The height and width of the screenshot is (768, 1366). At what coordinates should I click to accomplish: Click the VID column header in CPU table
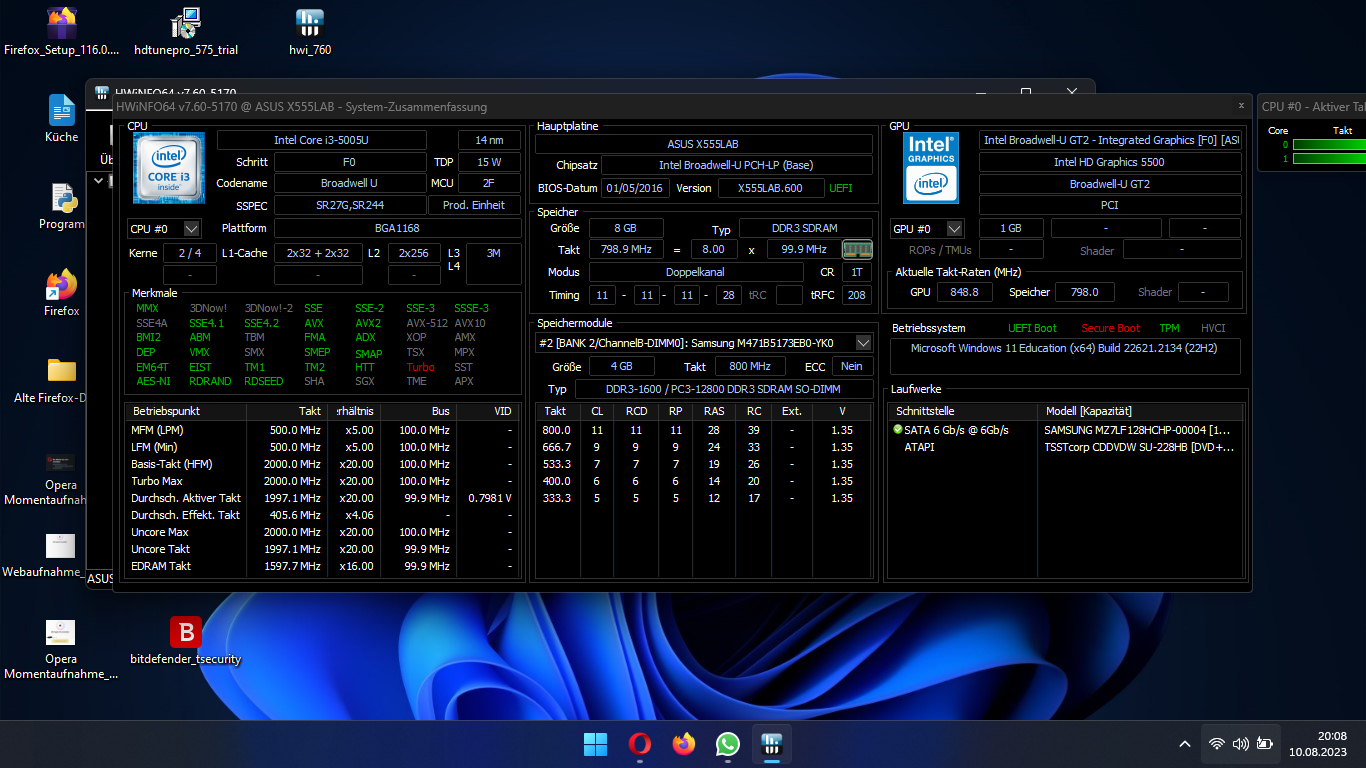485,411
